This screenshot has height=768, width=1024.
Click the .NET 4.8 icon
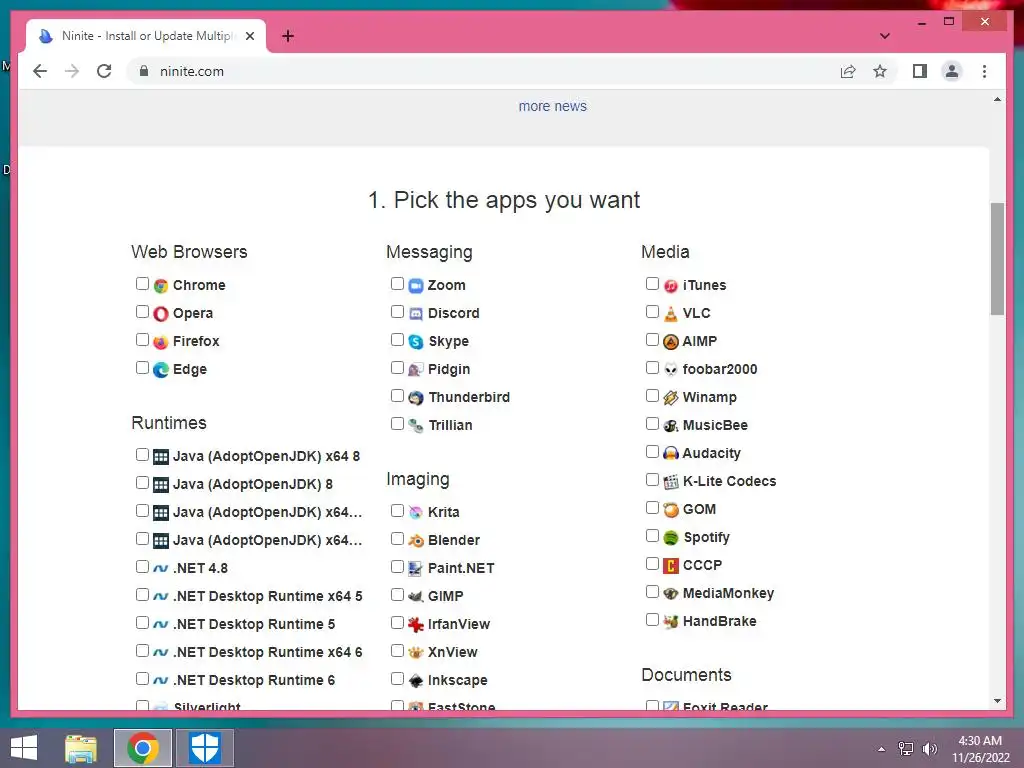161,568
